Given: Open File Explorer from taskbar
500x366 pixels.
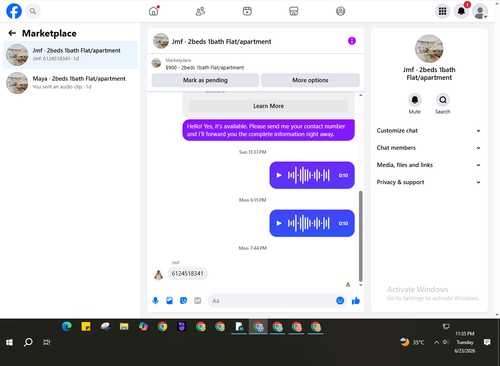Looking at the screenshot, I should point(124,326).
